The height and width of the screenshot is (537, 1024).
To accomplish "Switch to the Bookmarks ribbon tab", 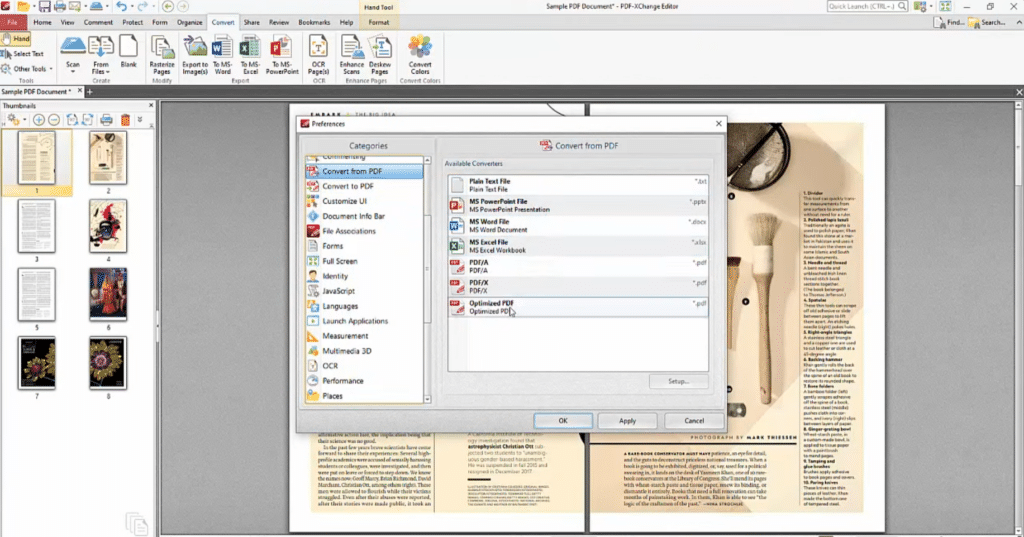I will pos(314,22).
